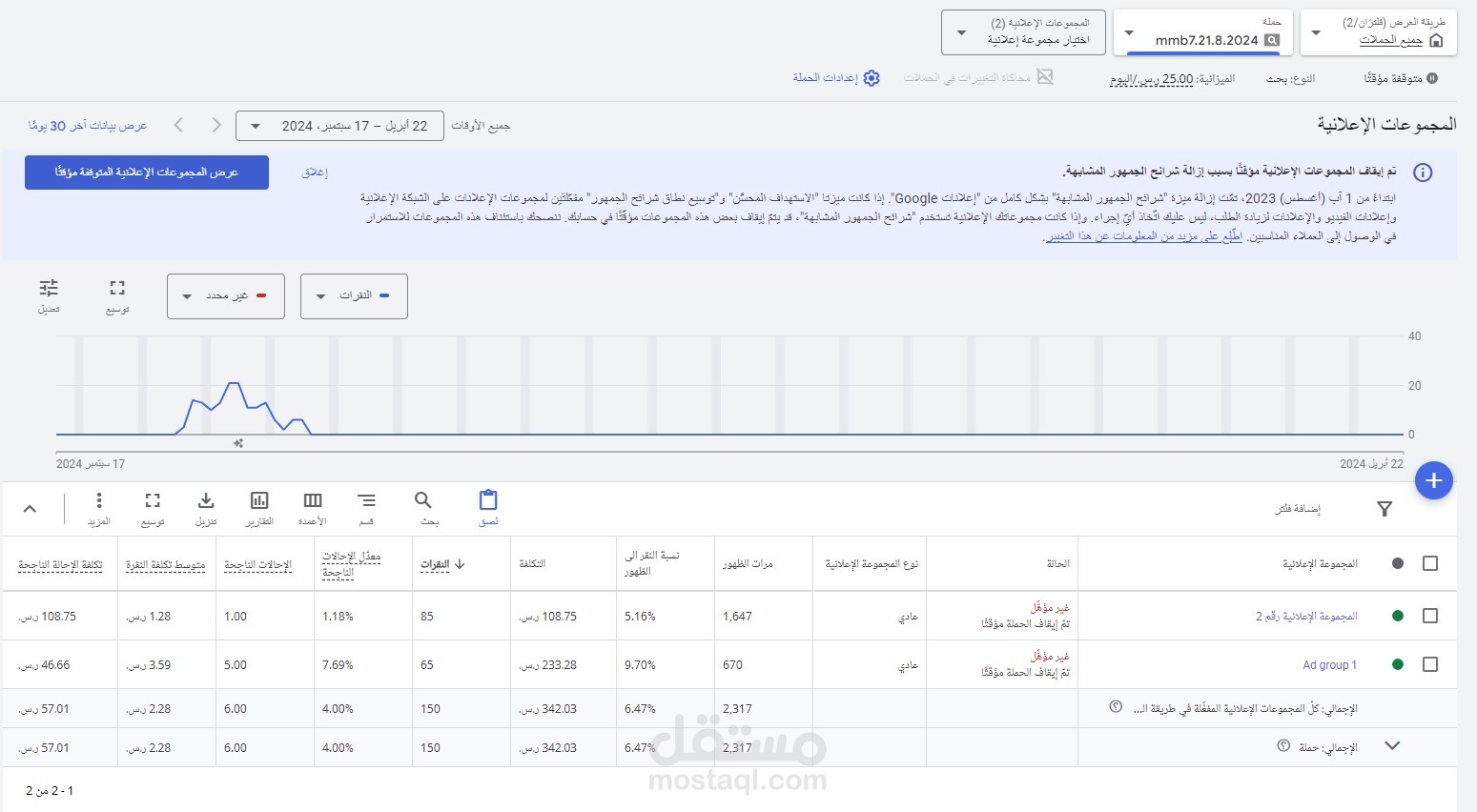This screenshot has width=1477, height=812.
Task: Click the Status column header
Action: click(1058, 564)
